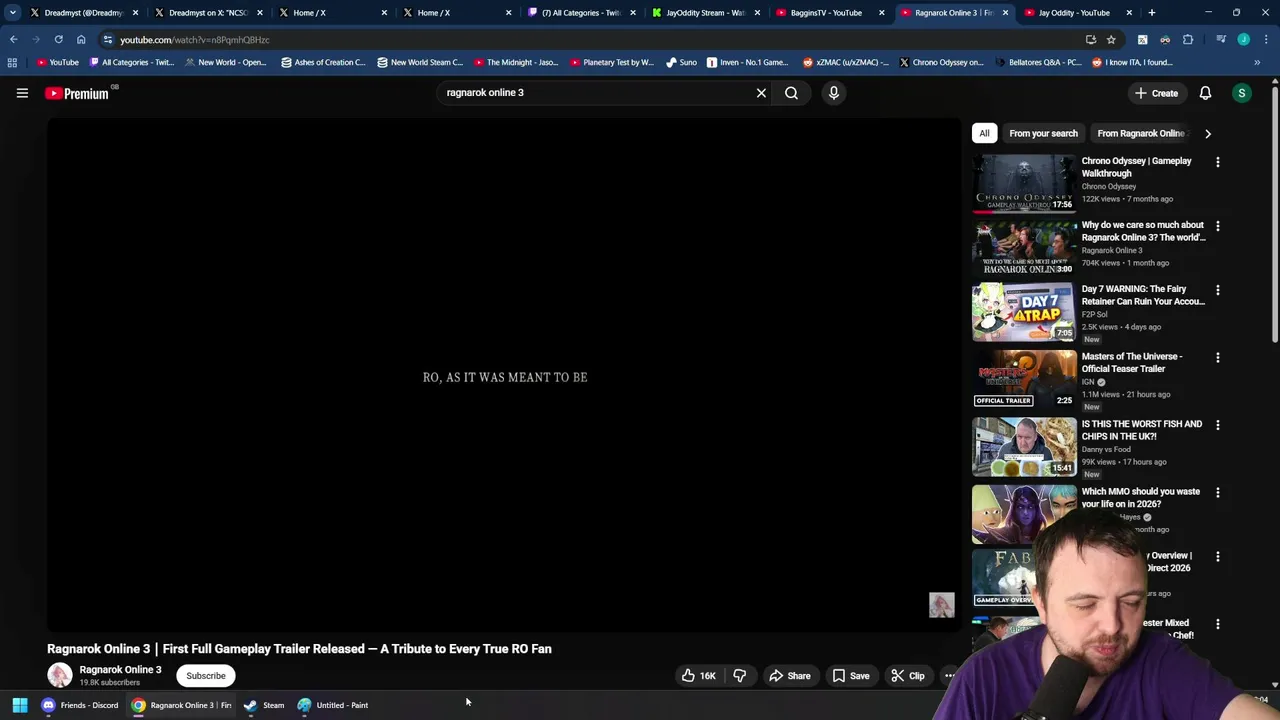
Task: Open the Chrome home page button
Action: [x=81, y=40]
